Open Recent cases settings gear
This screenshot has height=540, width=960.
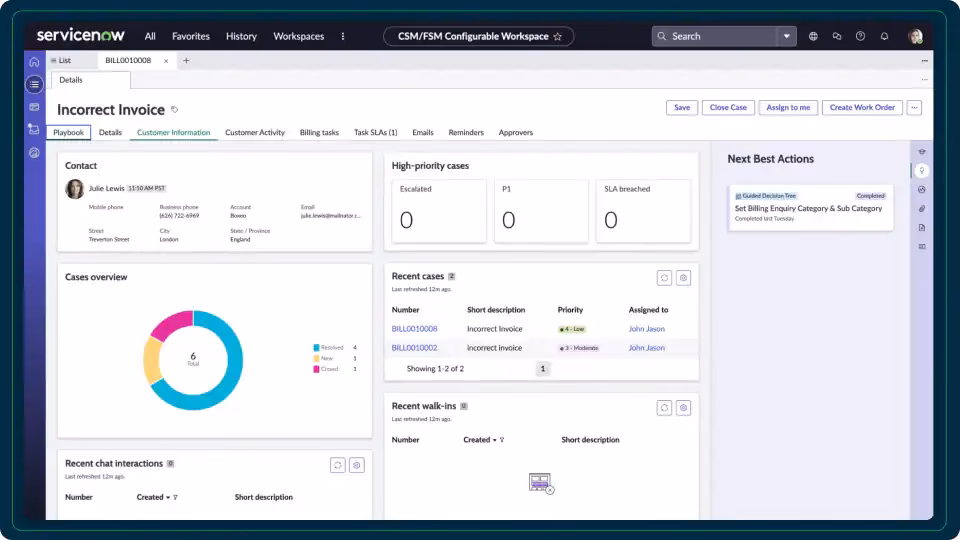coord(683,278)
